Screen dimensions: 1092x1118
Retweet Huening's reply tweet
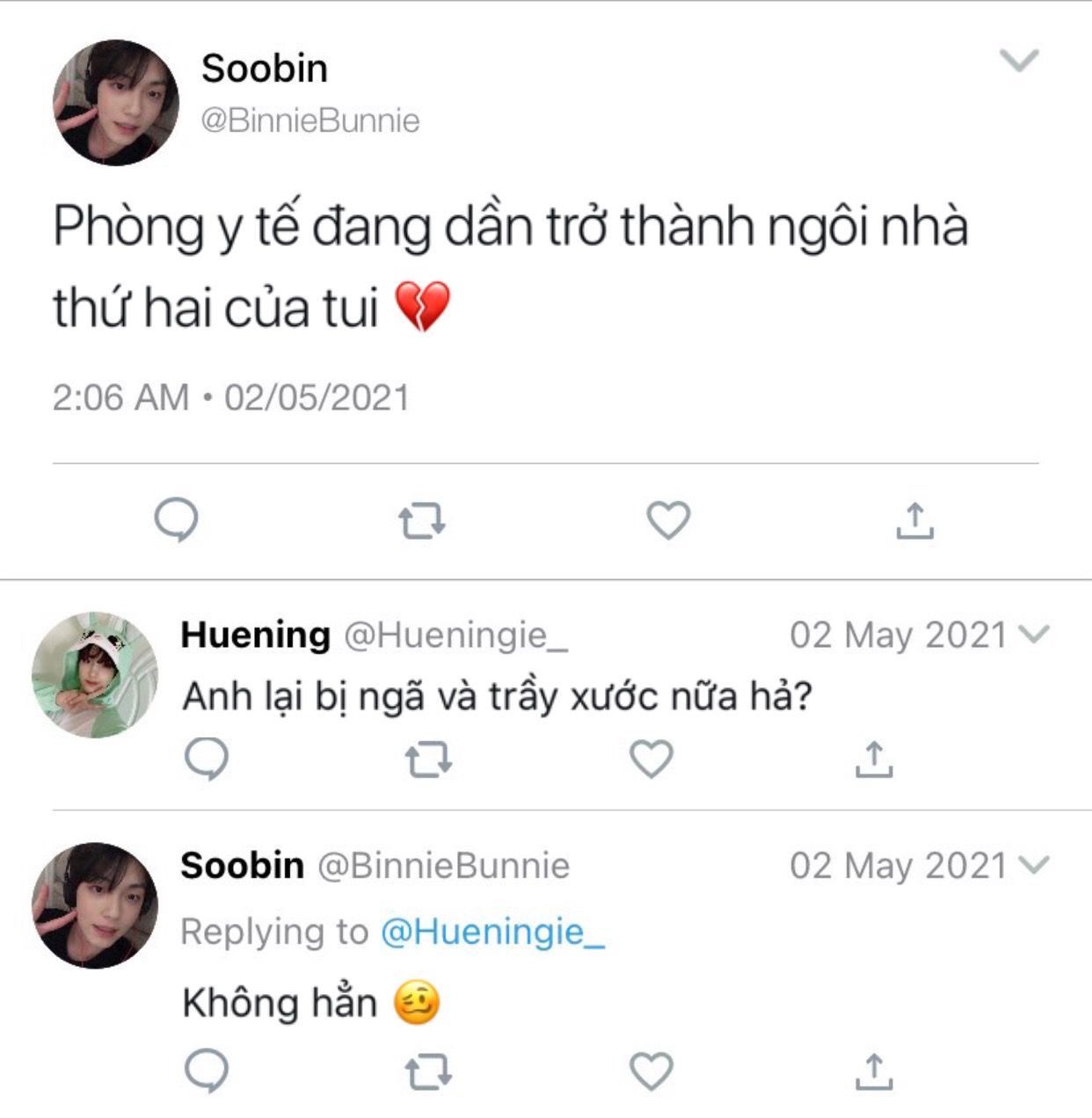click(428, 759)
